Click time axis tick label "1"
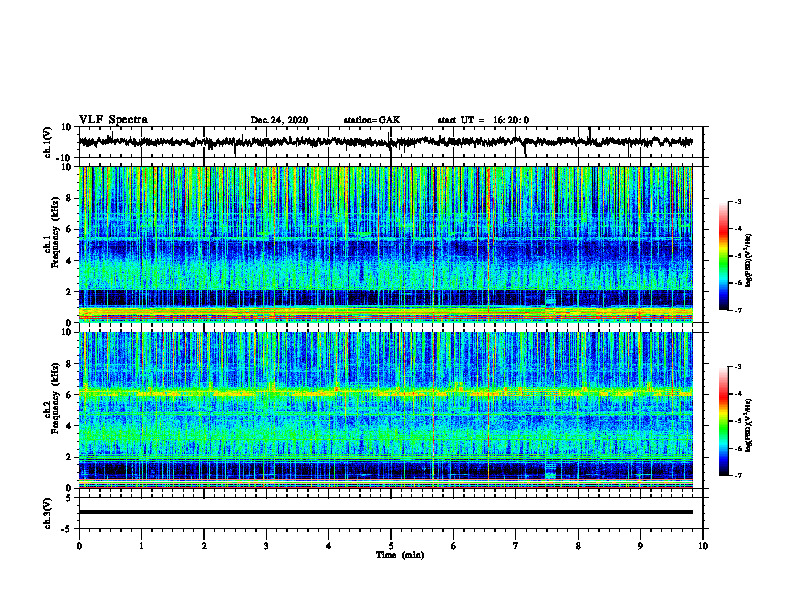The image size is (792, 612). click(x=141, y=546)
